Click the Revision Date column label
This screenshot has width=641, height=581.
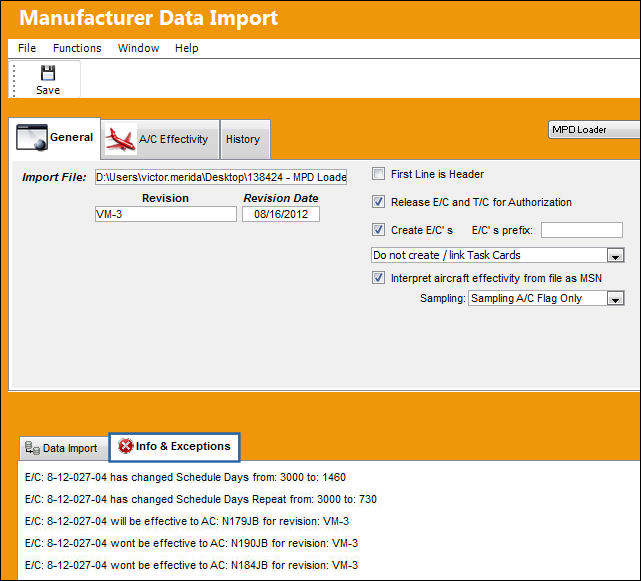281,198
